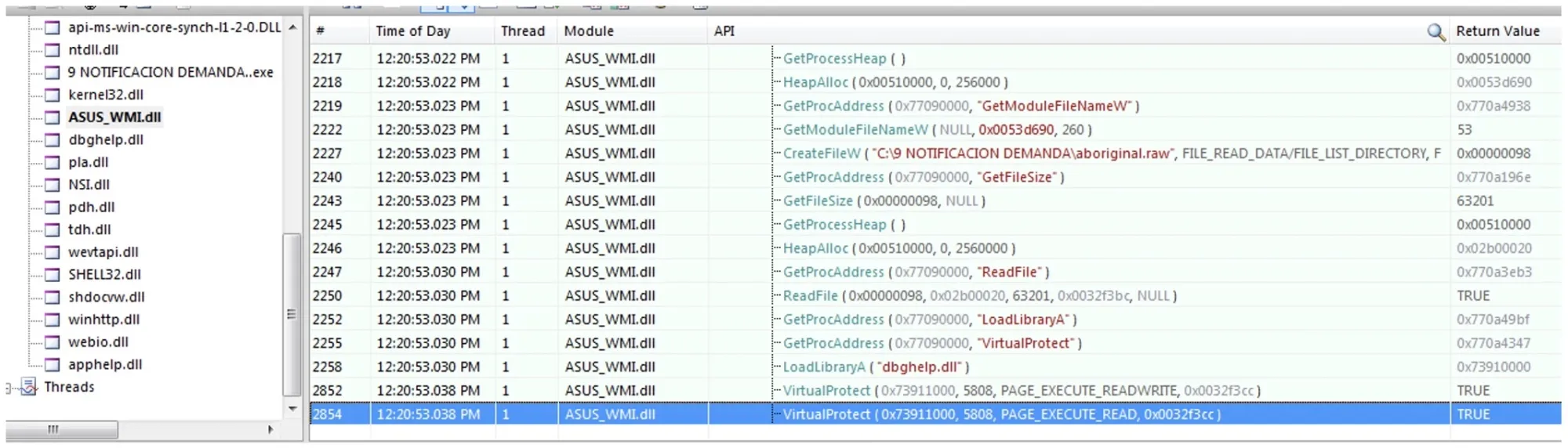Select the shdocvw.dll module label

(x=106, y=297)
